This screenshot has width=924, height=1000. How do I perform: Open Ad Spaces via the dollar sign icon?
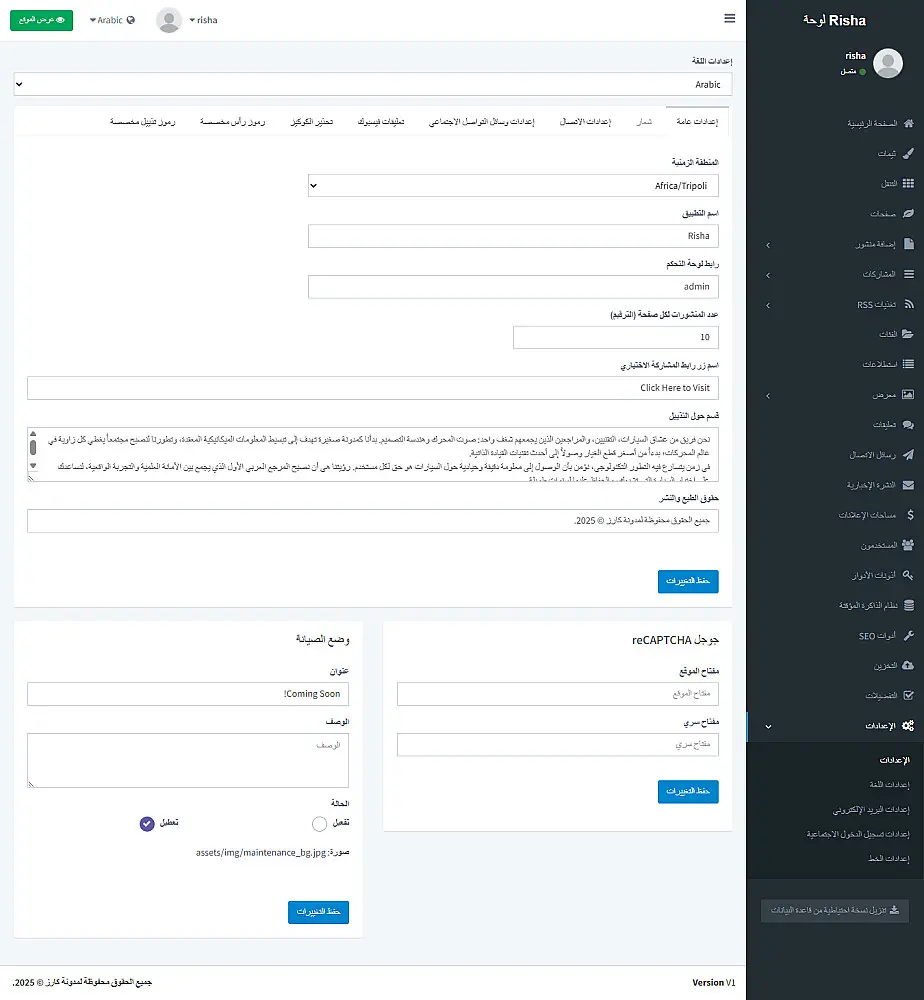click(910, 514)
